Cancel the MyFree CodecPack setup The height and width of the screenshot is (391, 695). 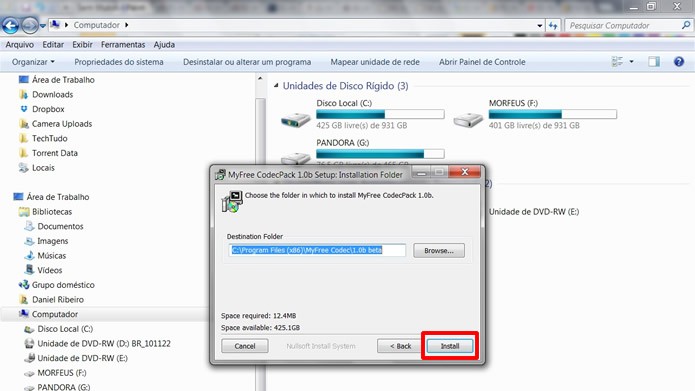pos(245,346)
